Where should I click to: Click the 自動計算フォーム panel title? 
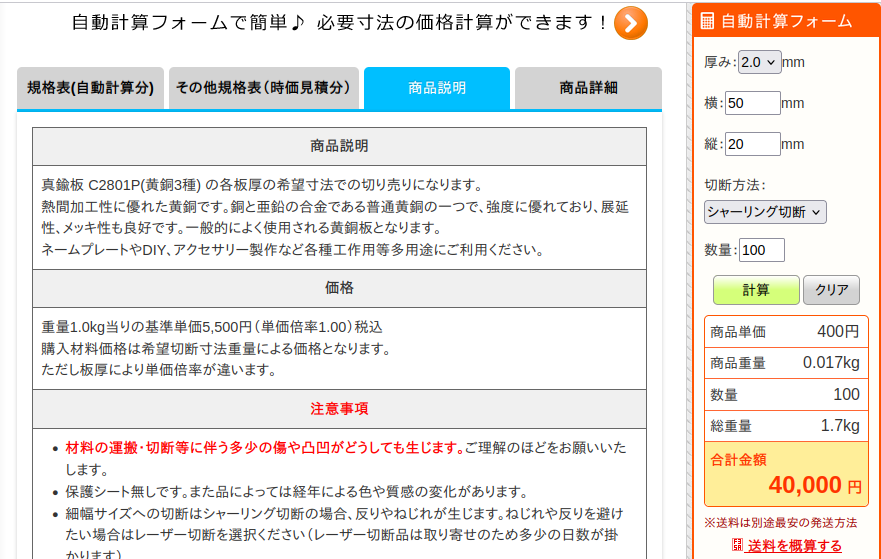(786, 21)
